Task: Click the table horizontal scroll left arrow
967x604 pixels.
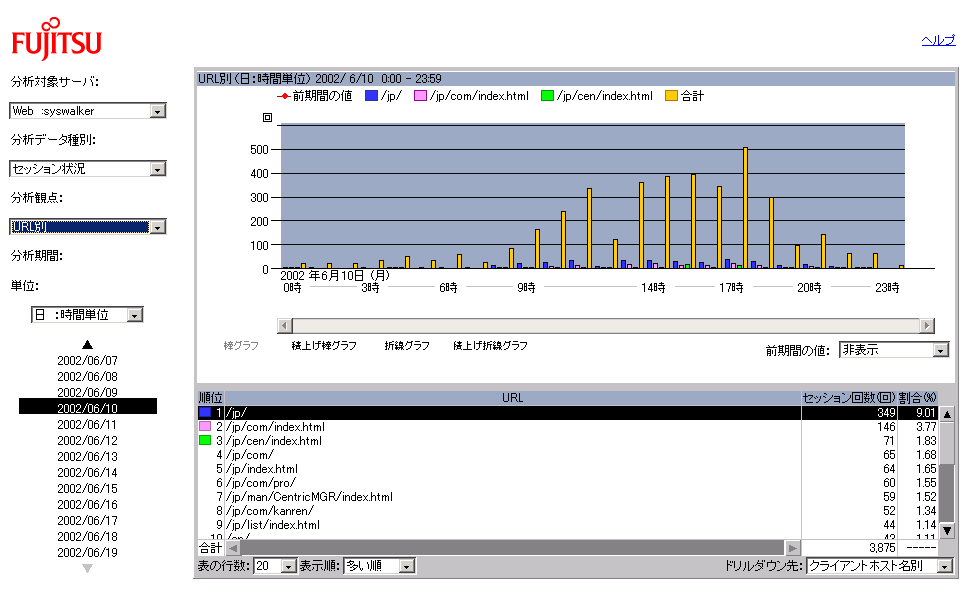Action: [233, 547]
